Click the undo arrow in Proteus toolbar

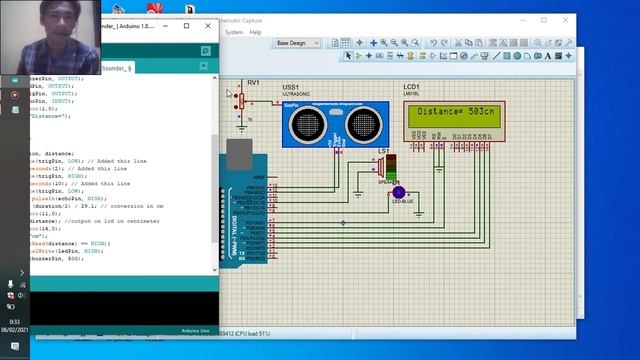point(433,43)
